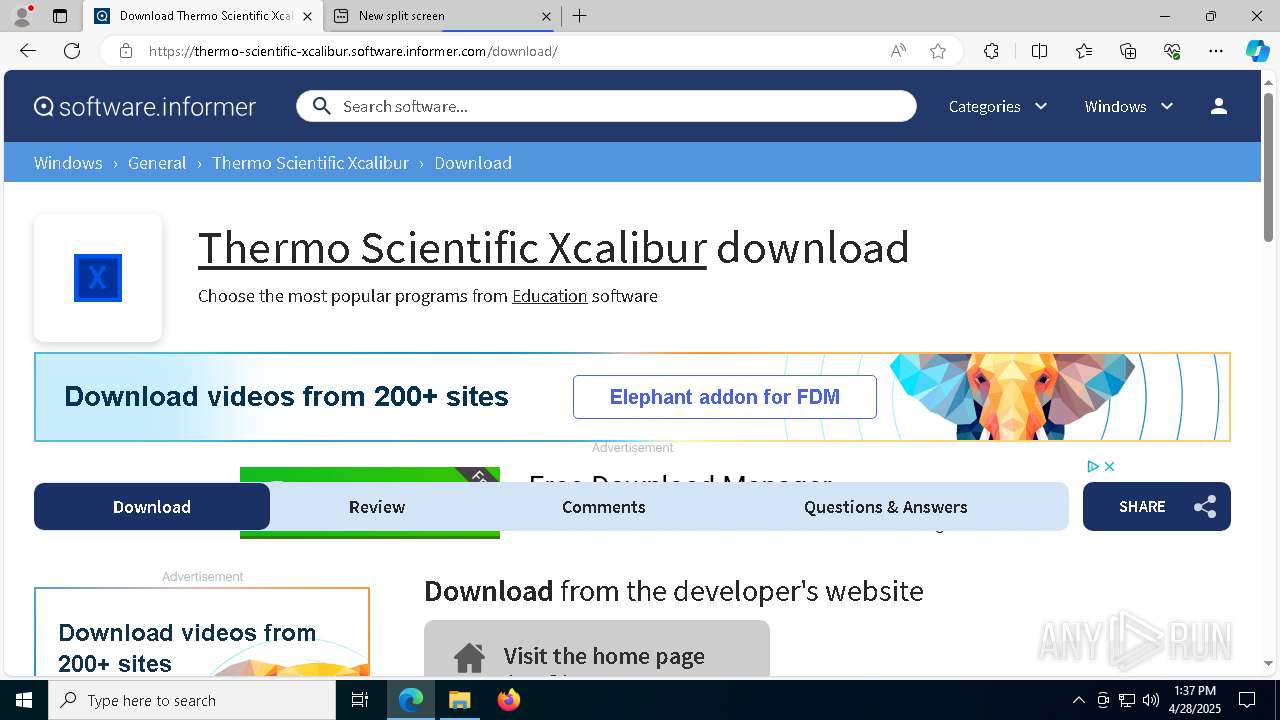Click Download videos from 200+ sites banner
Screen dimensions: 1280x720
632,397
